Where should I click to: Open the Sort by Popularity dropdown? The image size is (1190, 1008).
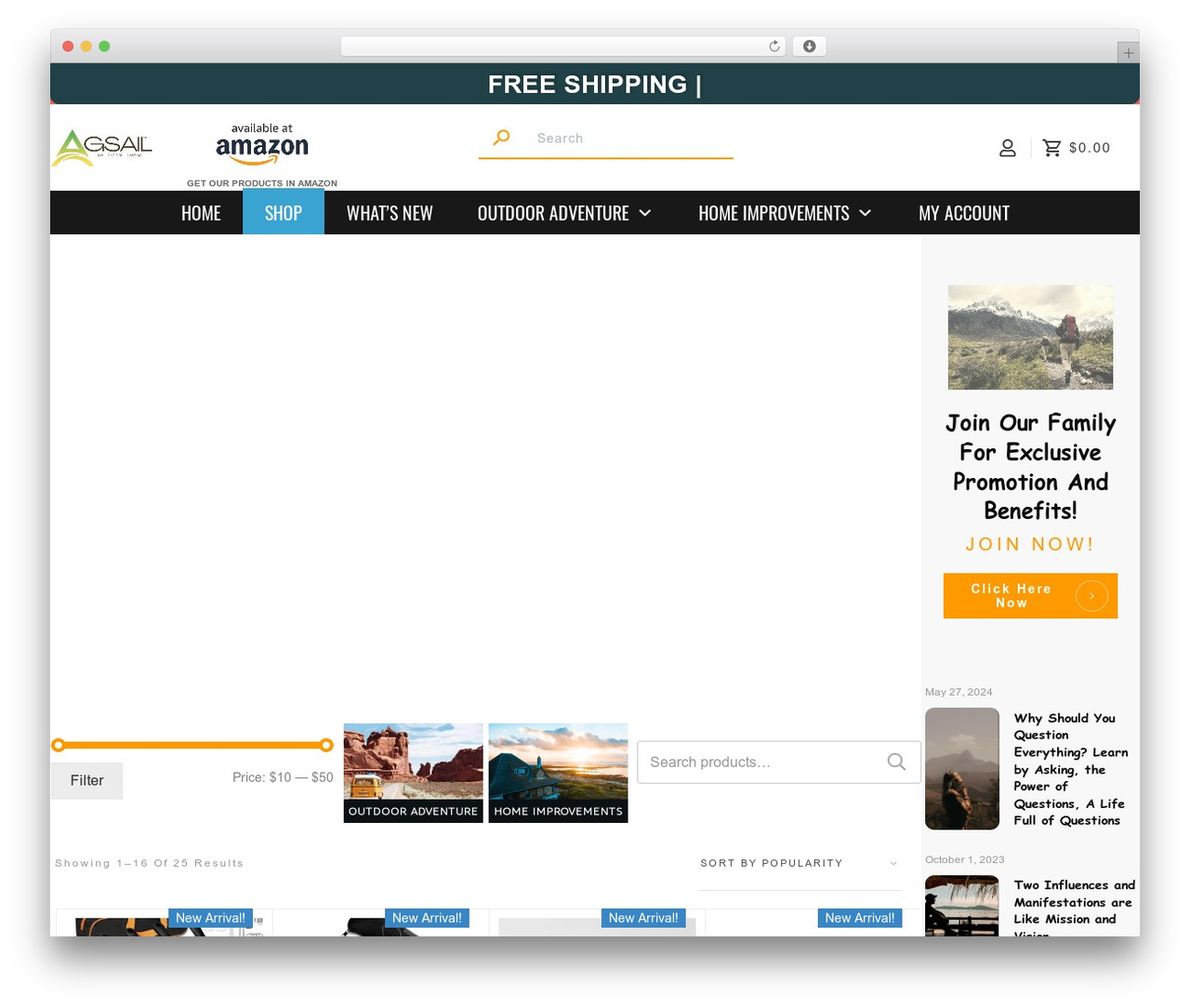(800, 863)
